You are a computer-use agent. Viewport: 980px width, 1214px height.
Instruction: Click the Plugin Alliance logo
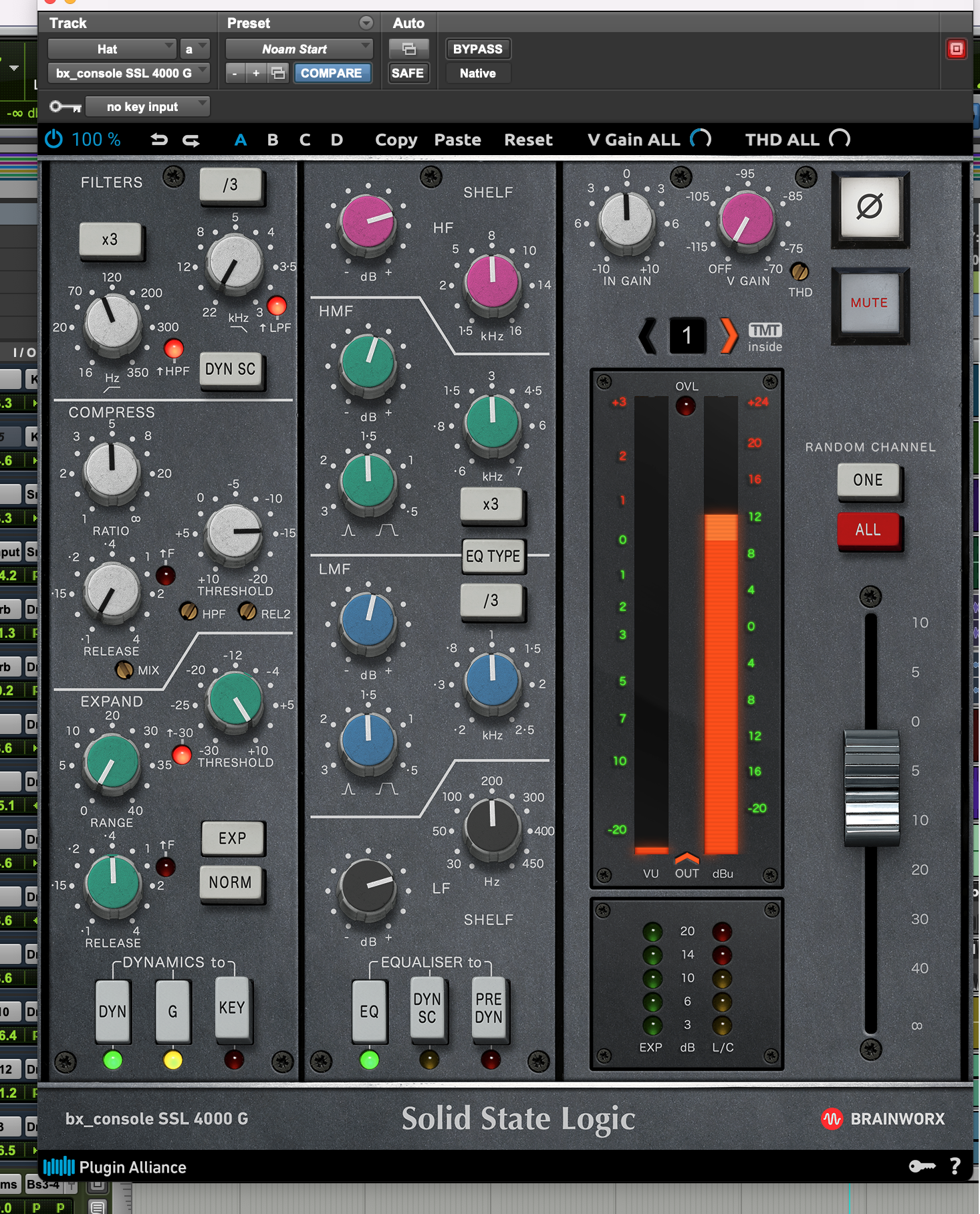(115, 1167)
